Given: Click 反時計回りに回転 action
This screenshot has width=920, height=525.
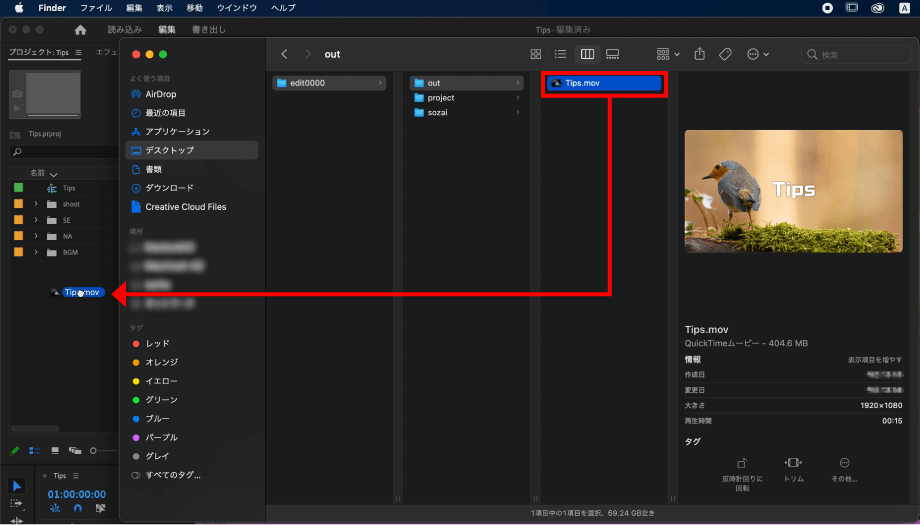Looking at the screenshot, I should 742,474.
